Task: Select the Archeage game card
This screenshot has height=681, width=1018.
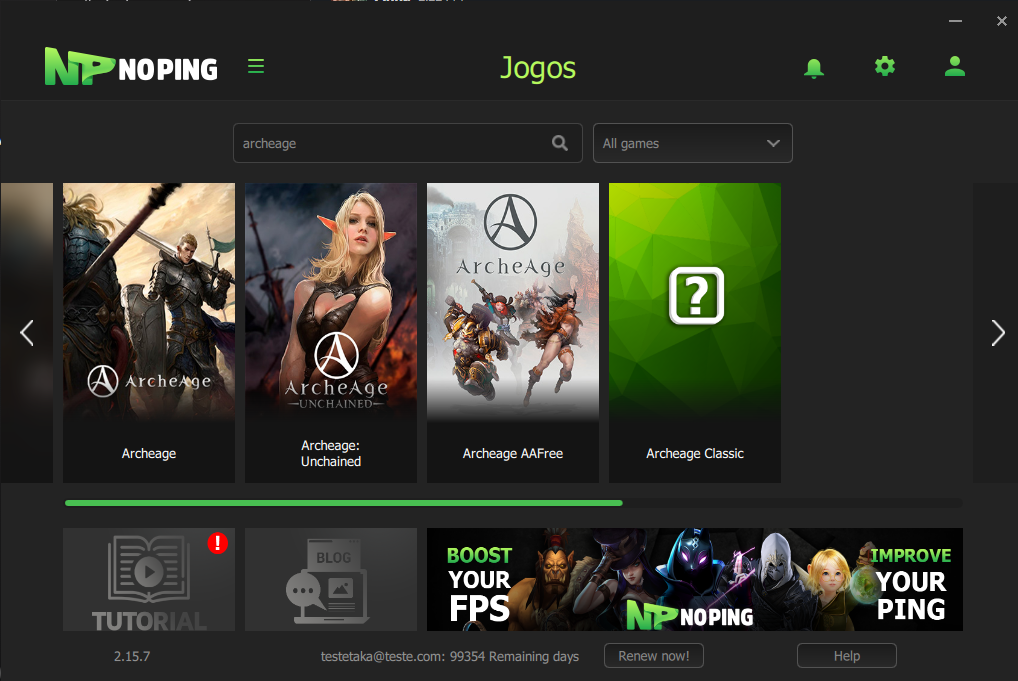Action: [149, 332]
